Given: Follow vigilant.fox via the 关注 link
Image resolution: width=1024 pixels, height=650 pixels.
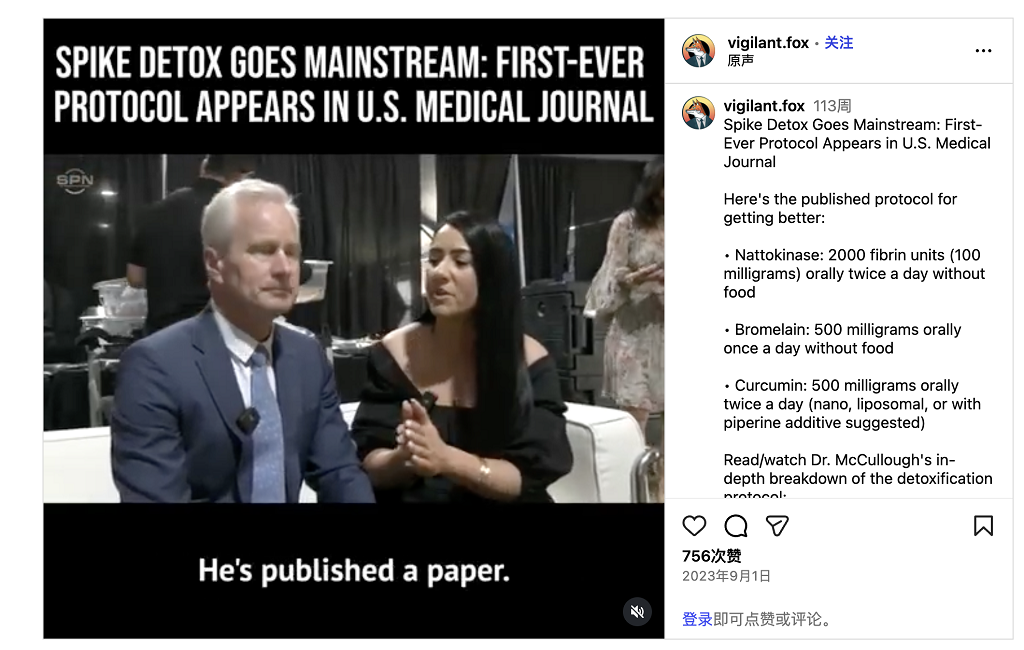Looking at the screenshot, I should (x=839, y=42).
